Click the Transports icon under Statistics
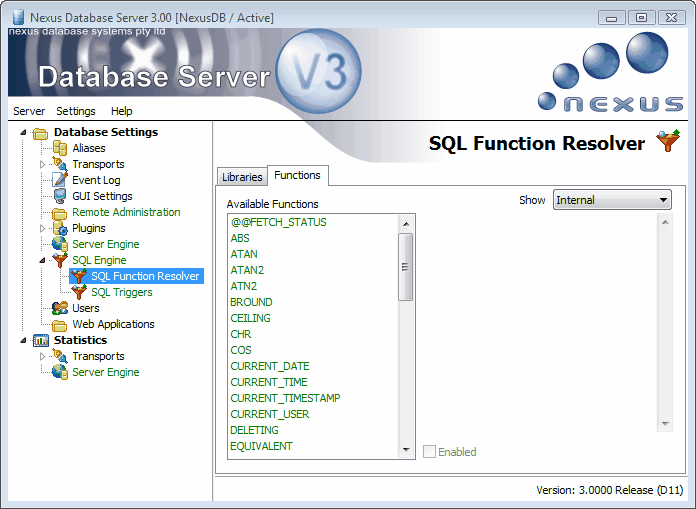 59,356
